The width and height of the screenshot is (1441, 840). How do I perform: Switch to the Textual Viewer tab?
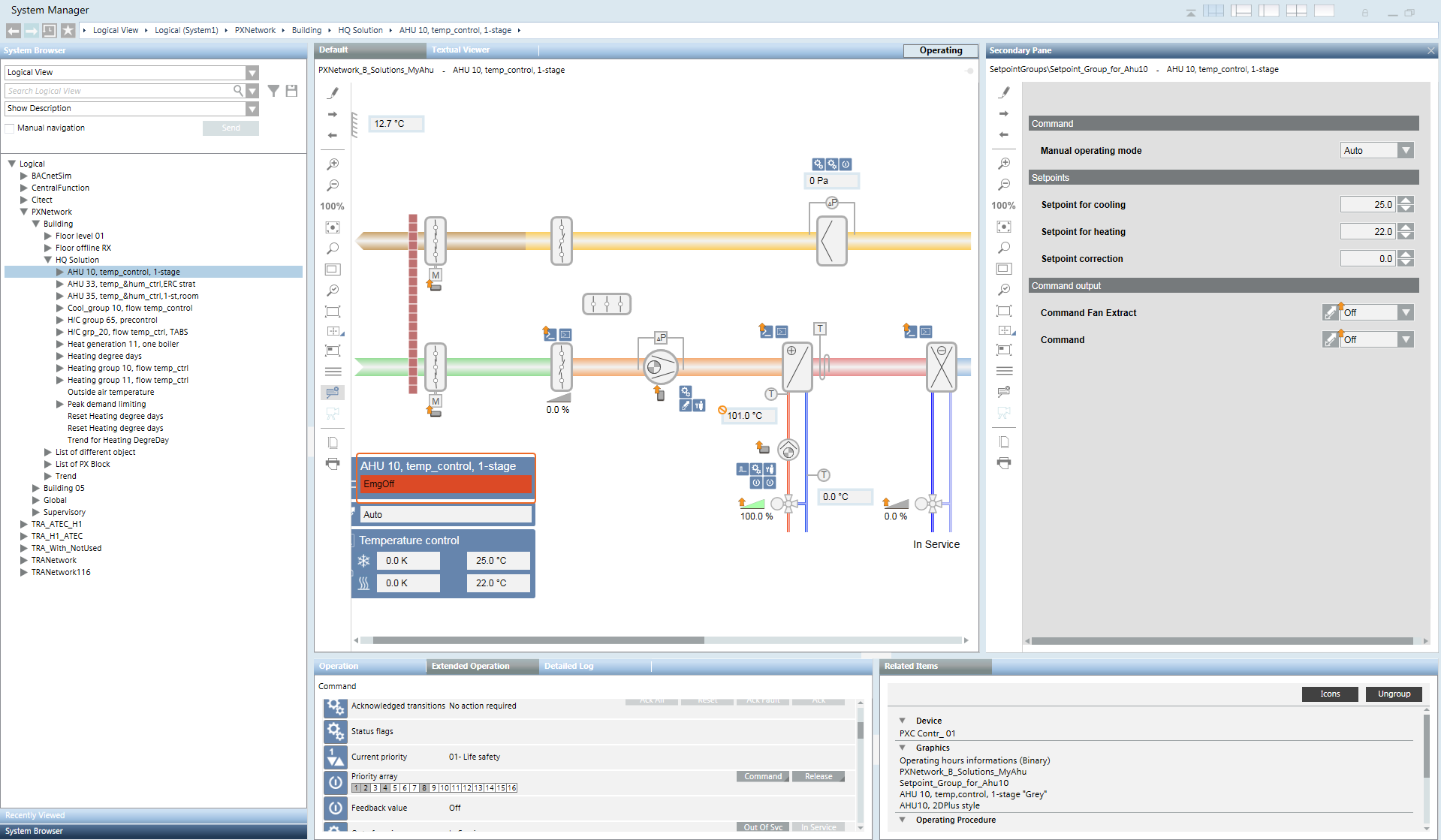coord(460,50)
